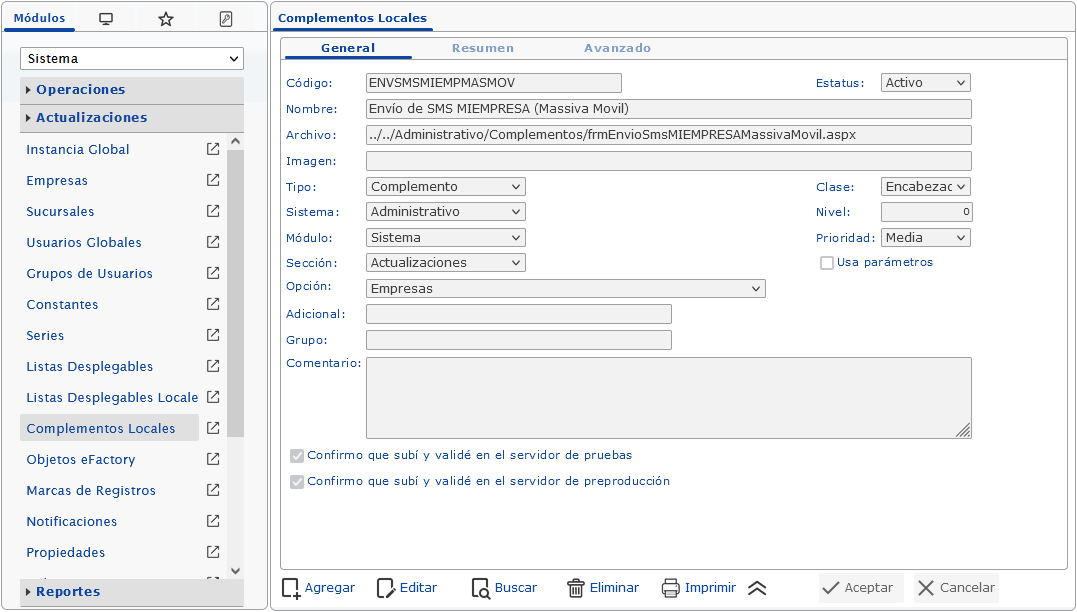Open Sucursales in new window icon
The image size is (1077, 612).
click(x=213, y=211)
